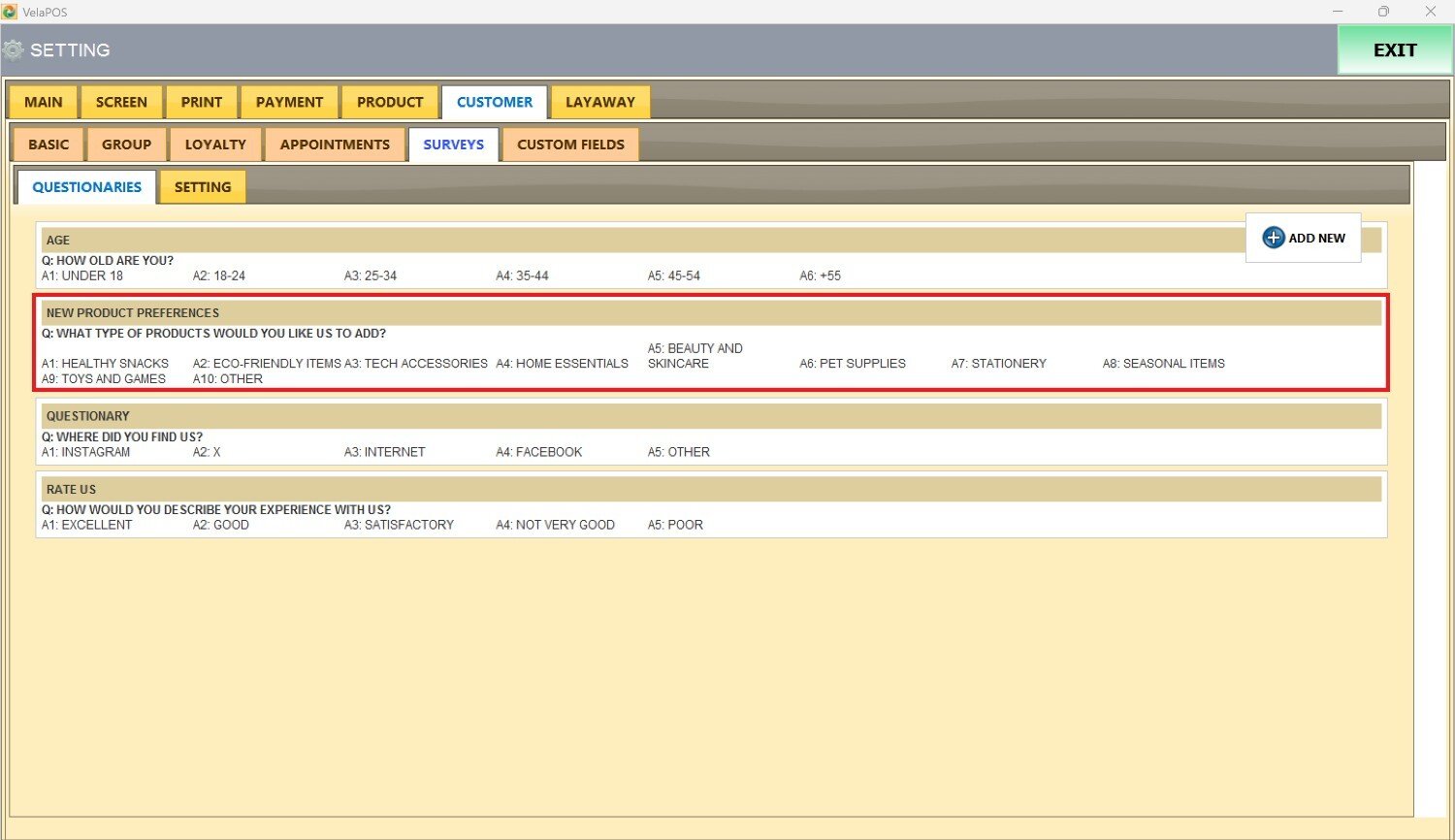Image resolution: width=1455 pixels, height=840 pixels.
Task: Select the GROUP sub-tab
Action: (x=126, y=145)
